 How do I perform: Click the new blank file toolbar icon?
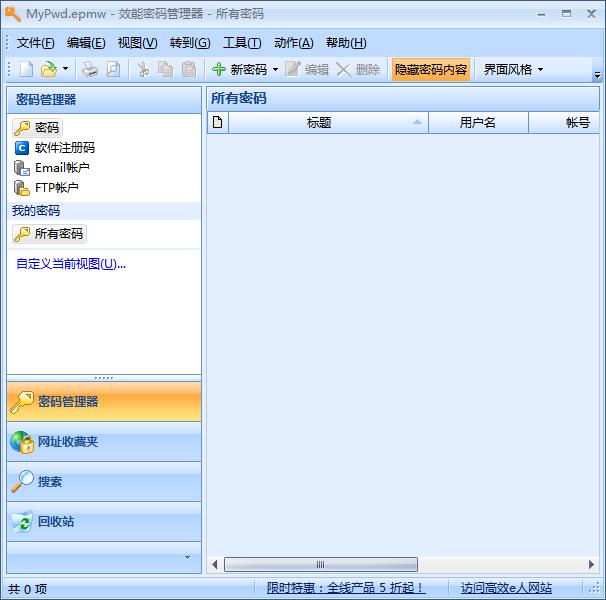coord(26,70)
